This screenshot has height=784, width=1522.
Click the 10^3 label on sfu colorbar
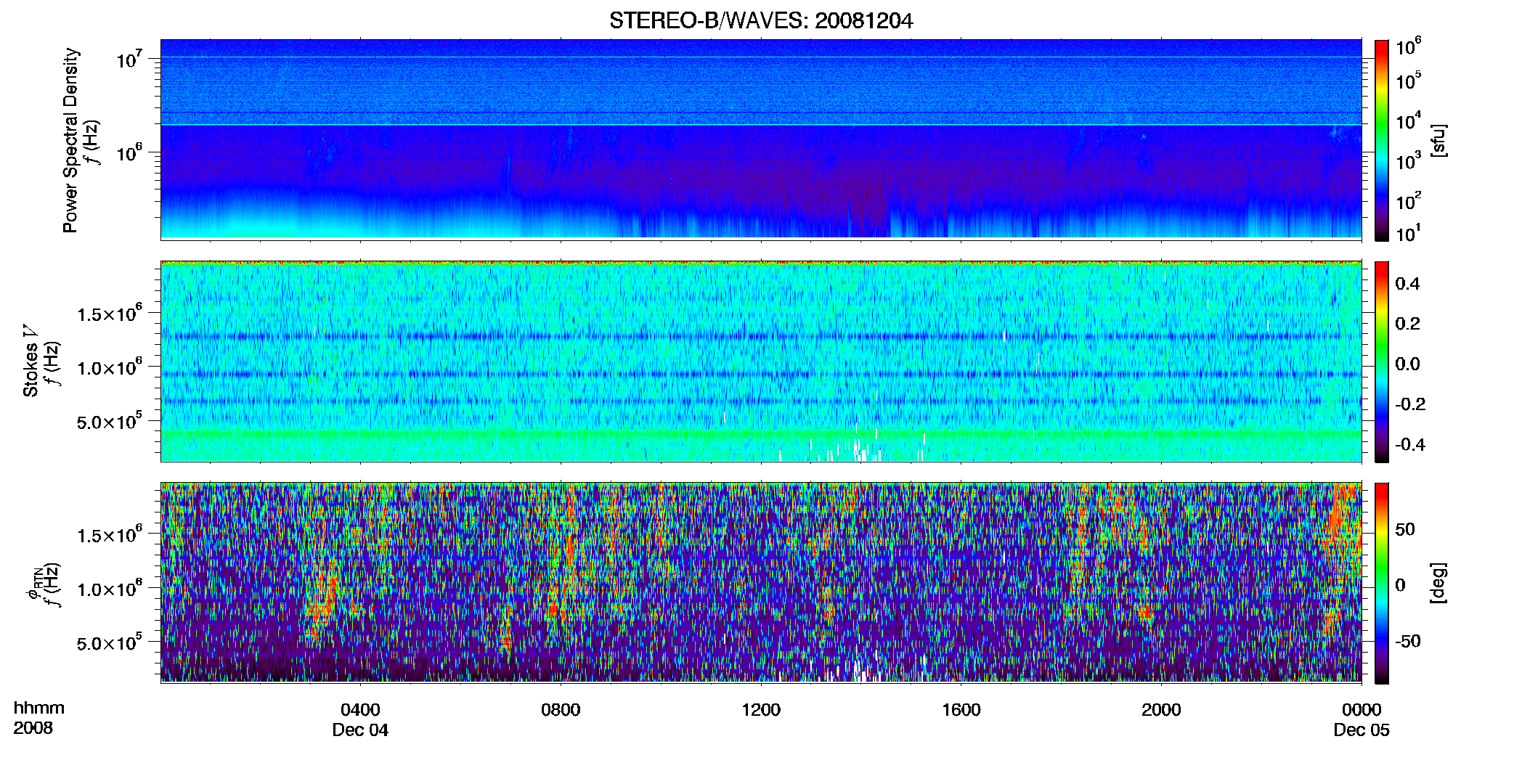pyautogui.click(x=1409, y=160)
